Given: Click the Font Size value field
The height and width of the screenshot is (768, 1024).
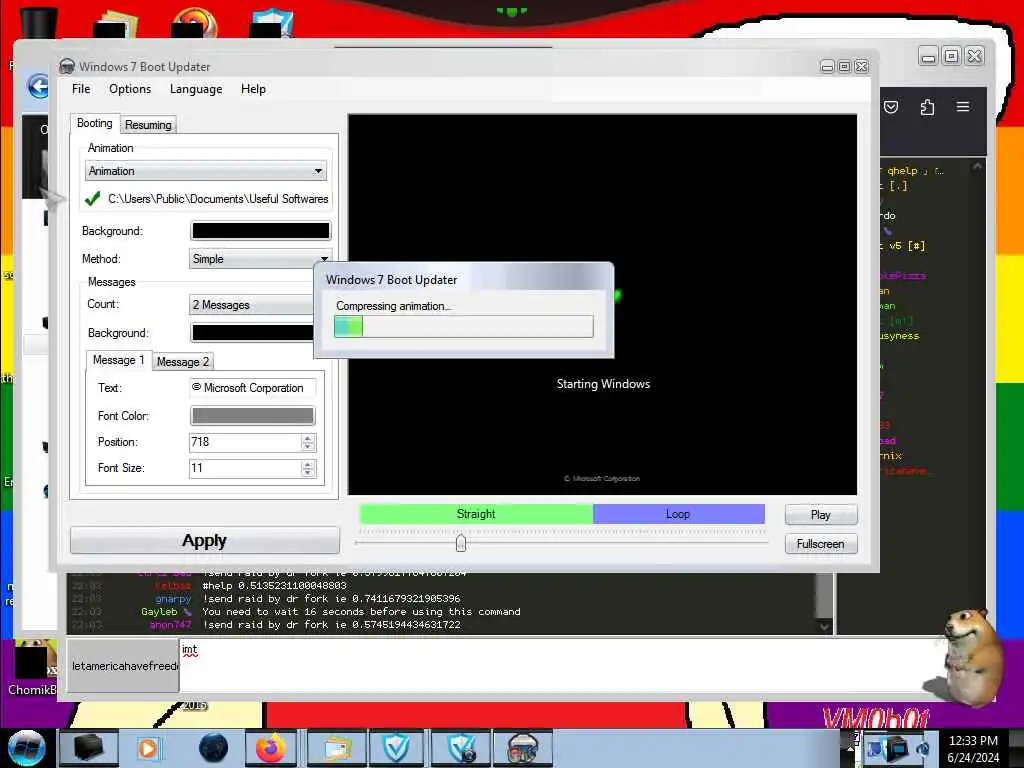Looking at the screenshot, I should point(246,468).
